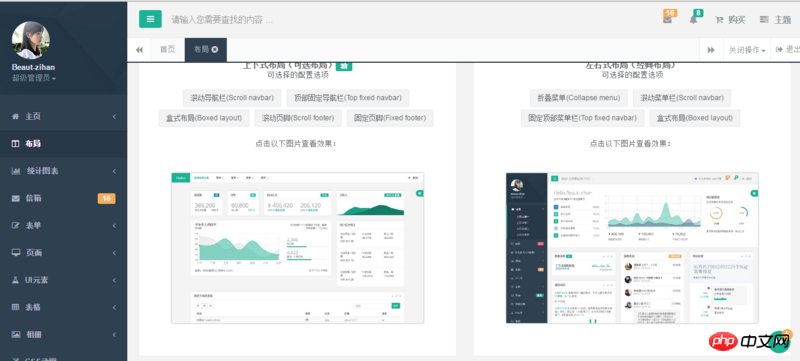Click the bar chart icon beside 统计图表
This screenshot has width=800, height=361.
pyautogui.click(x=16, y=171)
